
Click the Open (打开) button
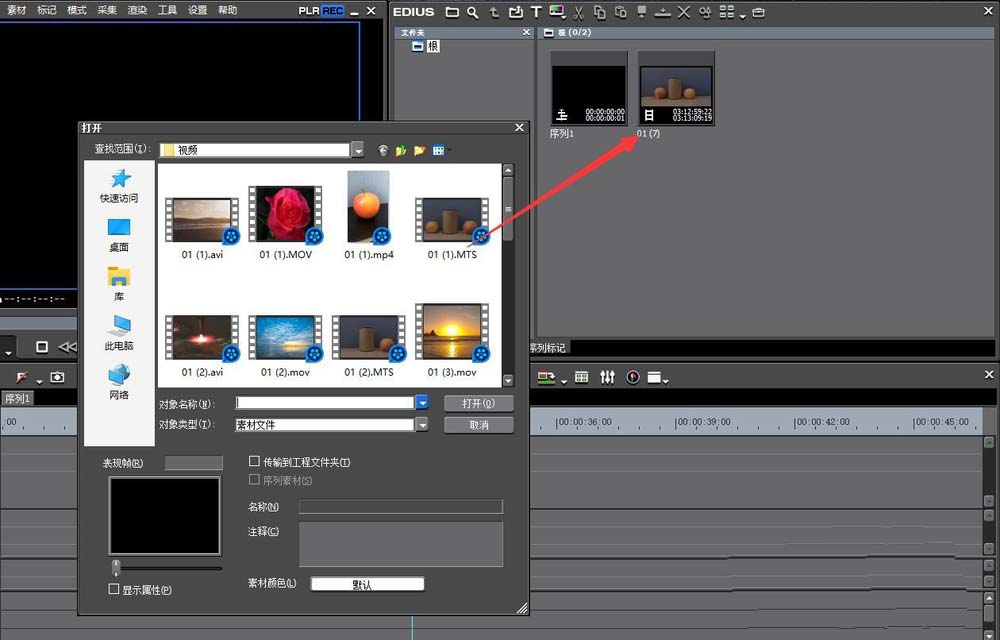click(478, 404)
